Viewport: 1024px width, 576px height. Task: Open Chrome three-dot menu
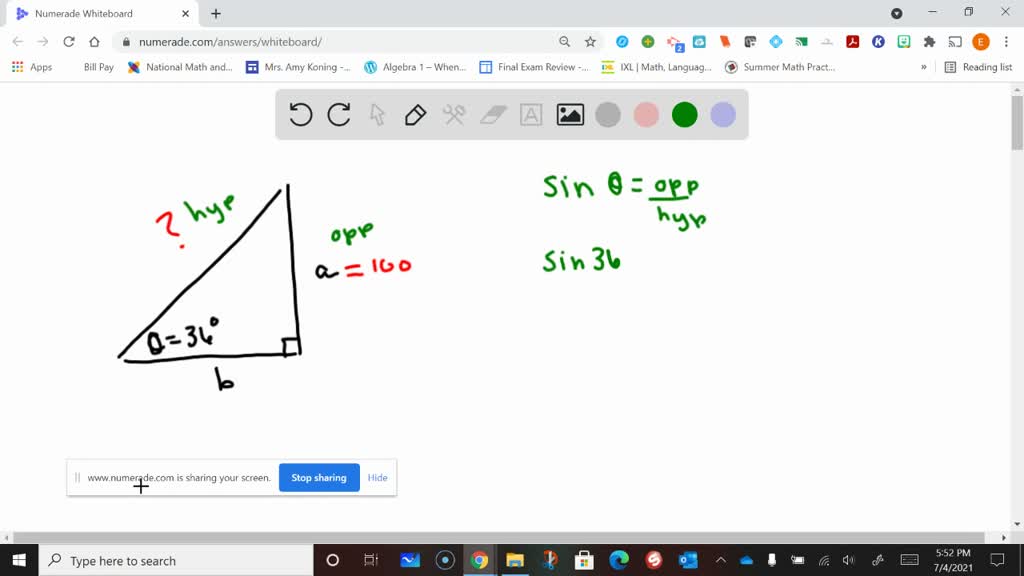pyautogui.click(x=1006, y=41)
